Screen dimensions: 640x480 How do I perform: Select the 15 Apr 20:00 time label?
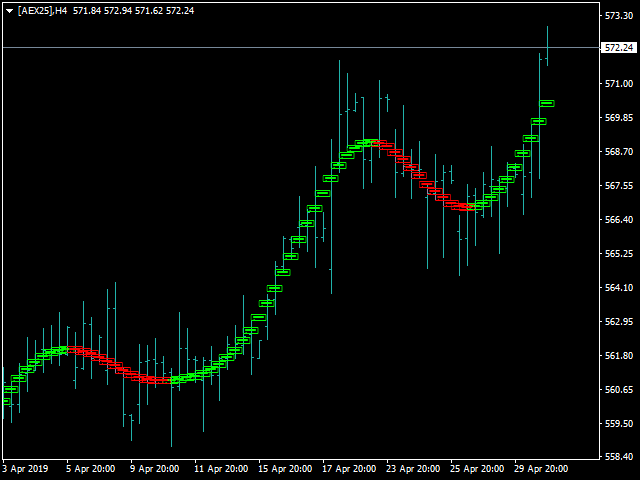(285, 469)
